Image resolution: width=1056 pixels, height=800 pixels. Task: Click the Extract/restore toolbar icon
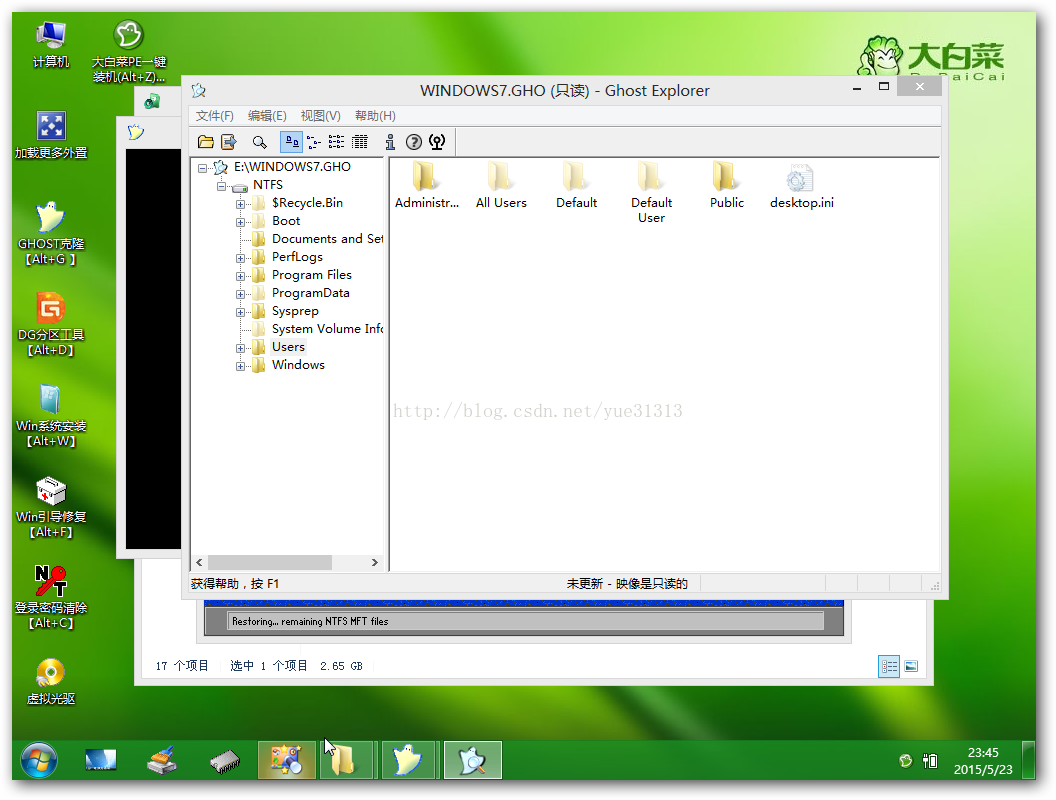click(229, 141)
